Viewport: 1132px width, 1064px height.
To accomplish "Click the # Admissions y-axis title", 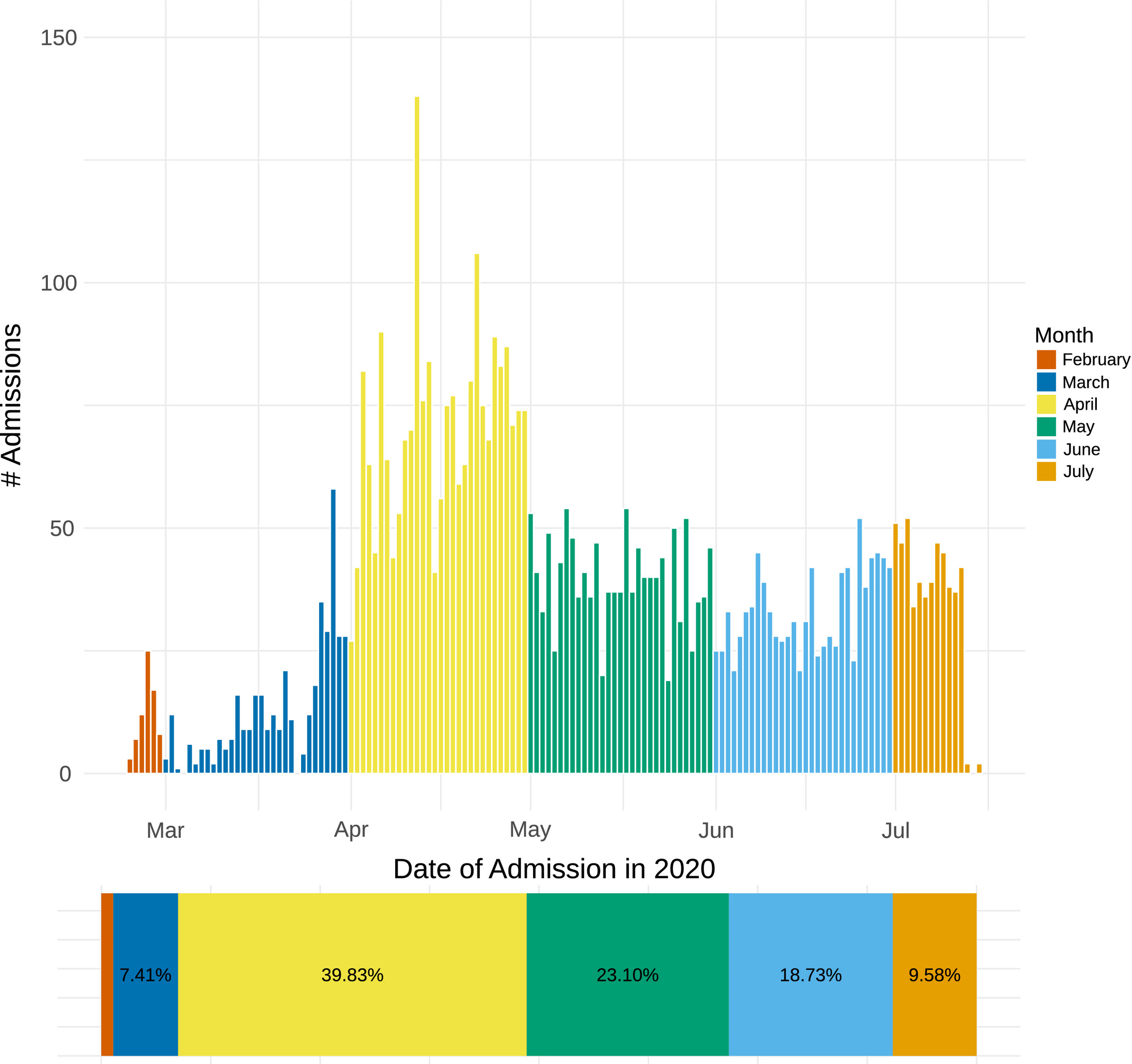I will click(x=12, y=405).
